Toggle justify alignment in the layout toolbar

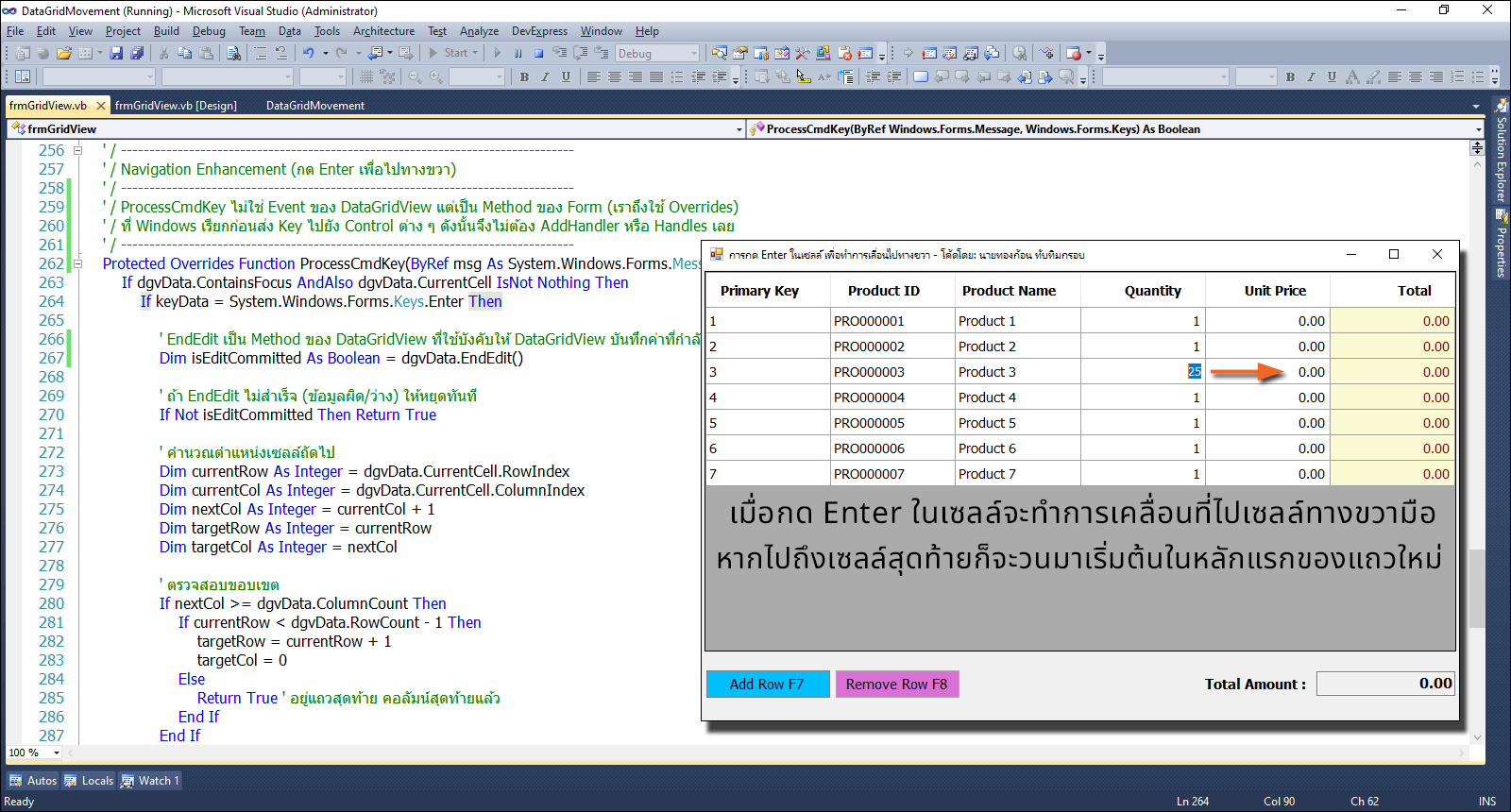(x=656, y=76)
